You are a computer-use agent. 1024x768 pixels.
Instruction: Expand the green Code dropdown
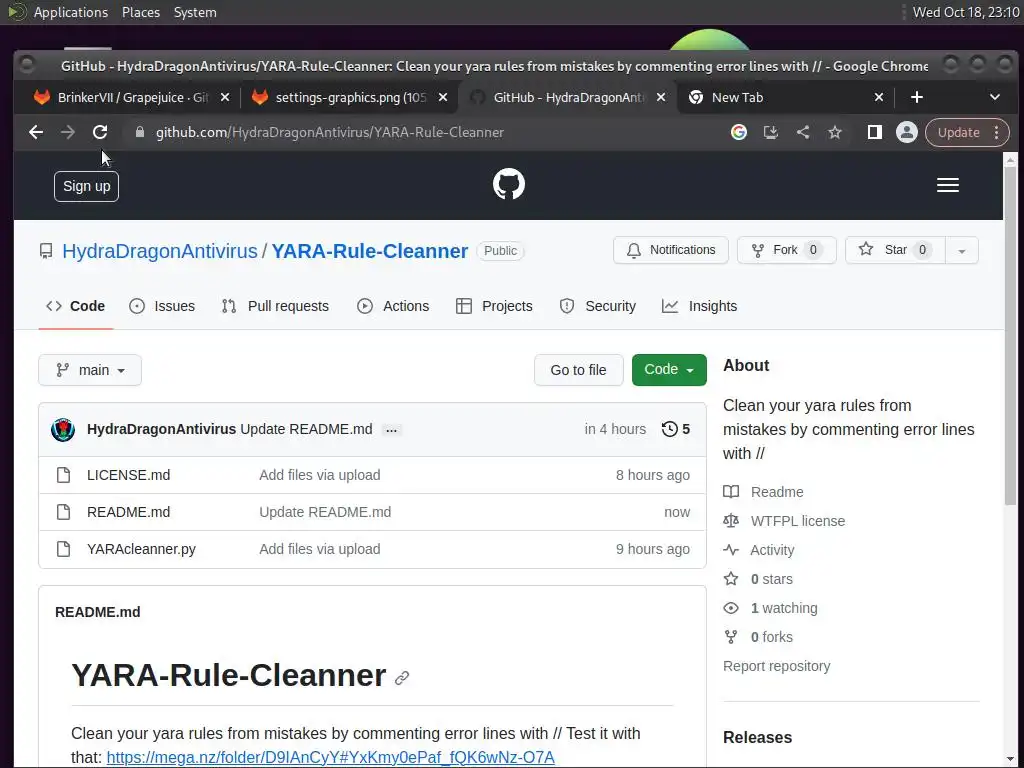click(x=669, y=370)
